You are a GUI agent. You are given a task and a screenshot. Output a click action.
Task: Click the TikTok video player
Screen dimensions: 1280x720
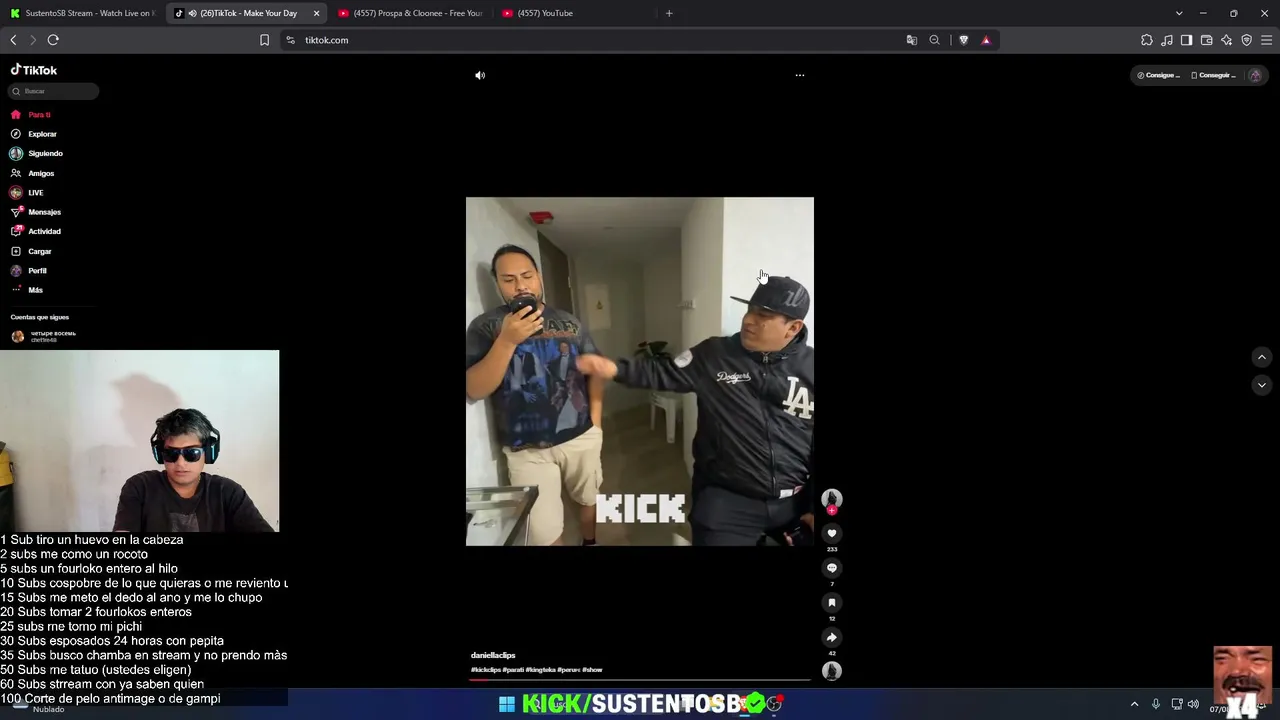coord(640,371)
